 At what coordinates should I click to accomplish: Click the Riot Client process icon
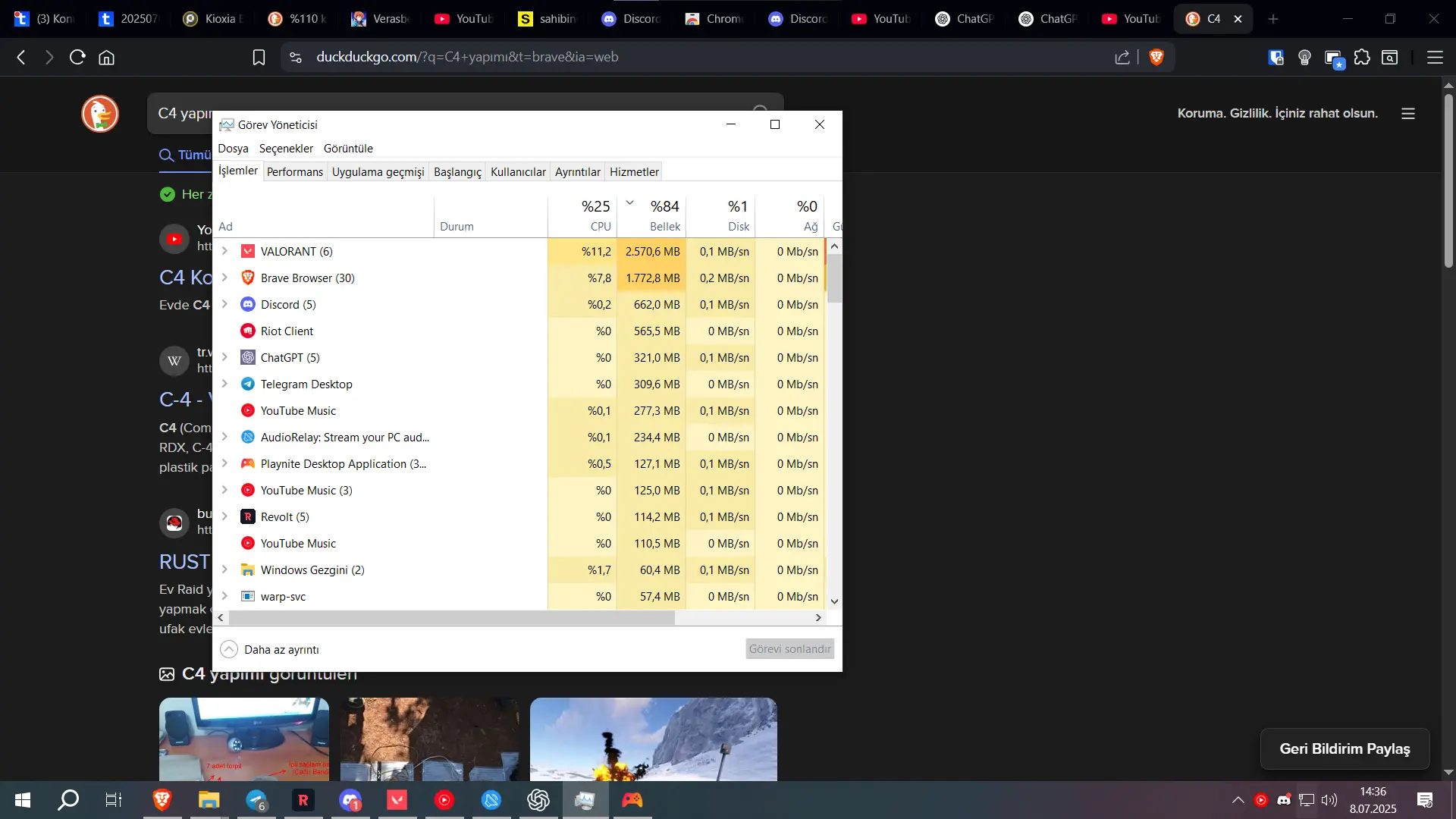(247, 331)
